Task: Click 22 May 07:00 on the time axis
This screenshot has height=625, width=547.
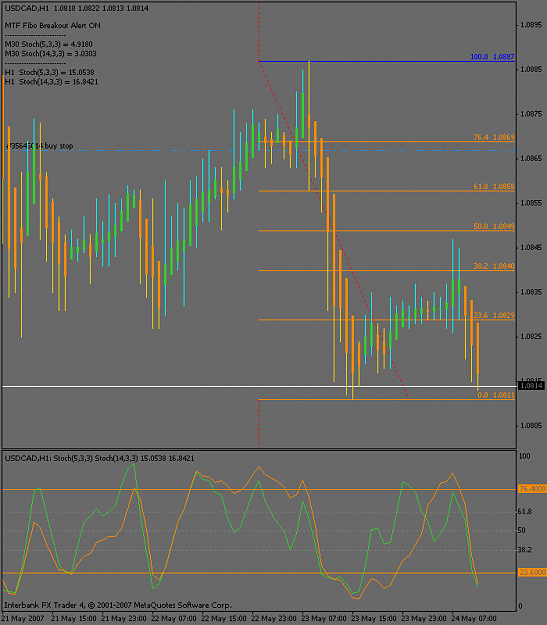Action: coord(174,619)
